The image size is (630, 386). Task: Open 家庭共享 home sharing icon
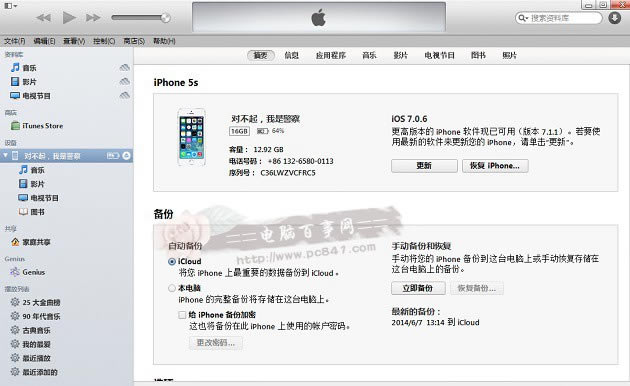pos(15,242)
